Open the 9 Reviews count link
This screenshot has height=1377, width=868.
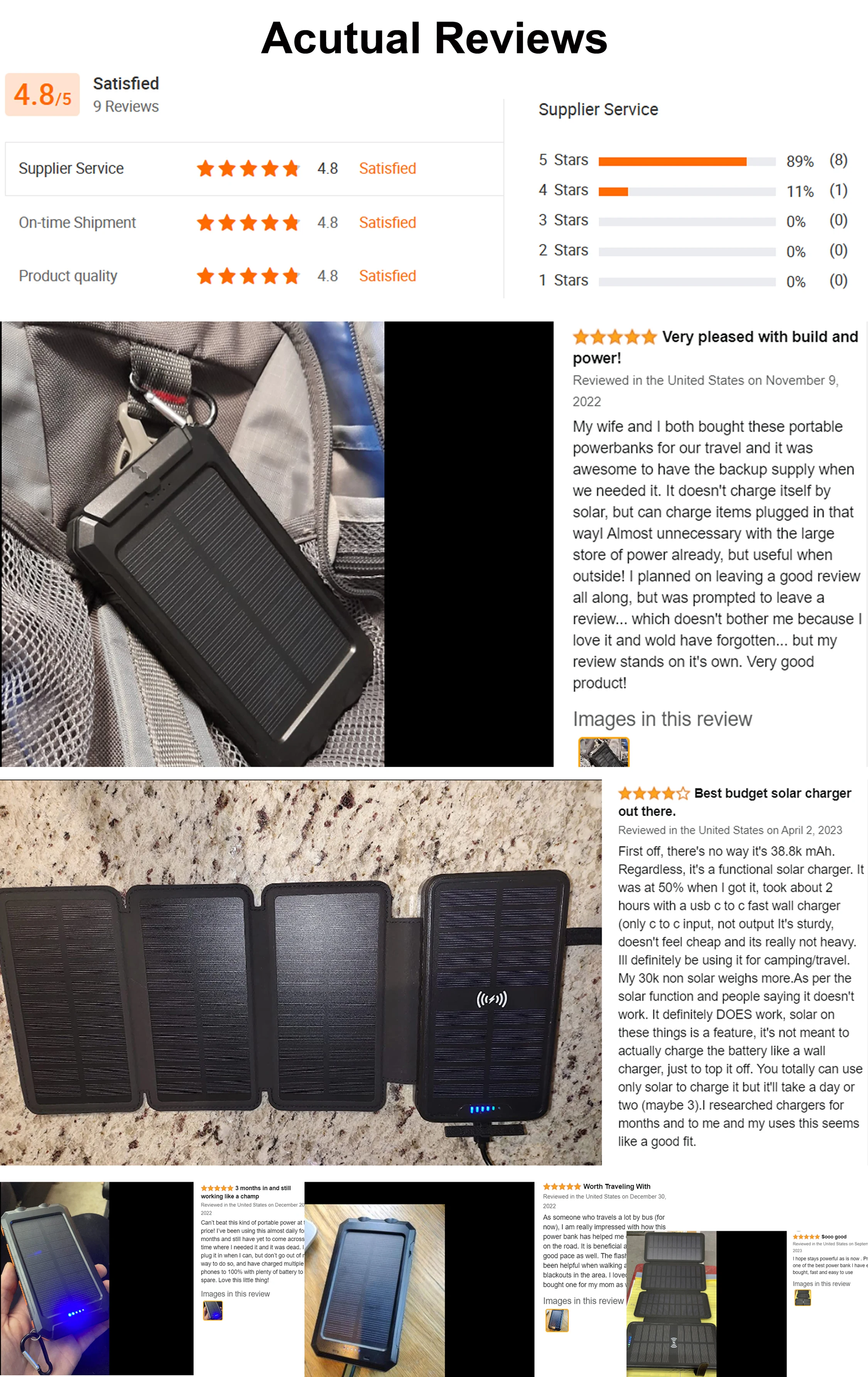coord(126,107)
